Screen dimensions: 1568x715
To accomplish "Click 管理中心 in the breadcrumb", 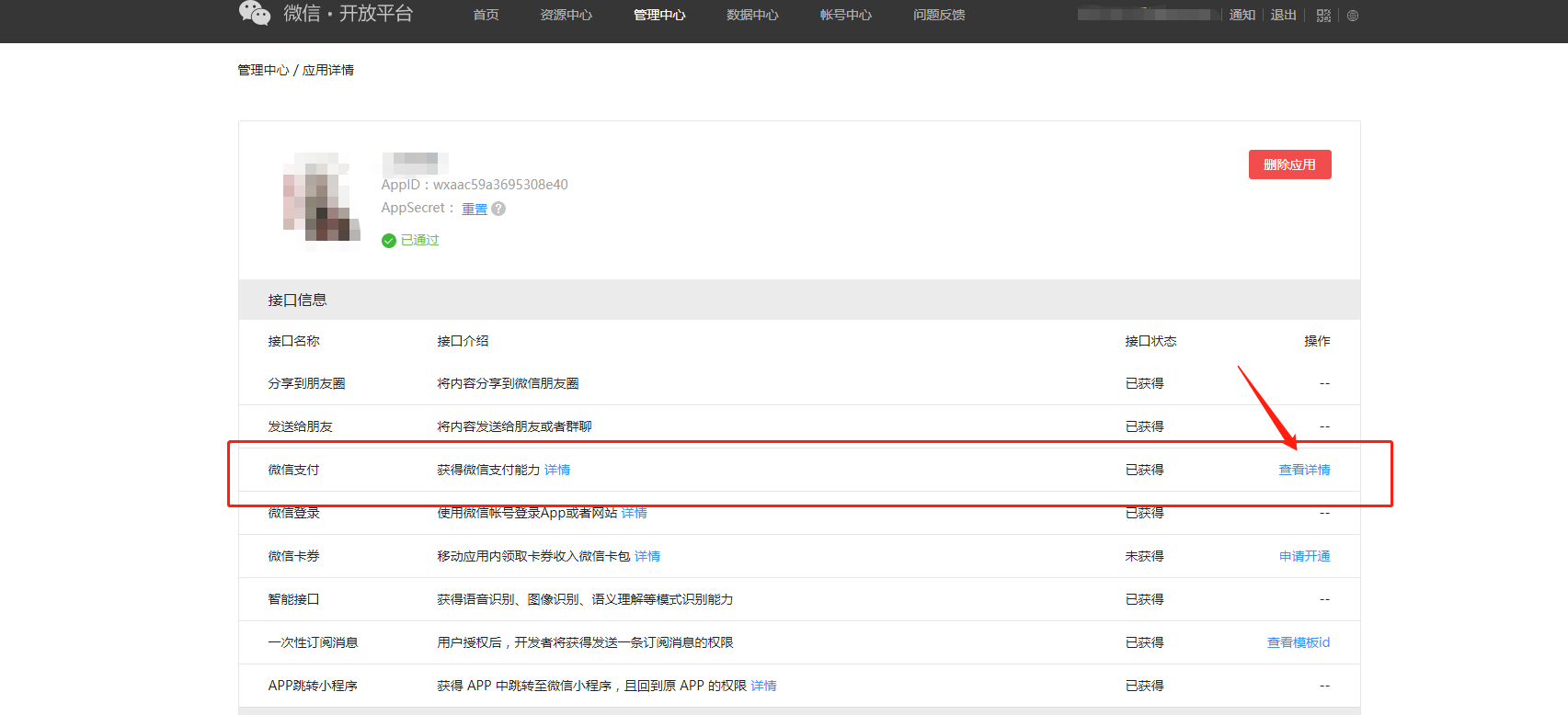I will (x=263, y=70).
